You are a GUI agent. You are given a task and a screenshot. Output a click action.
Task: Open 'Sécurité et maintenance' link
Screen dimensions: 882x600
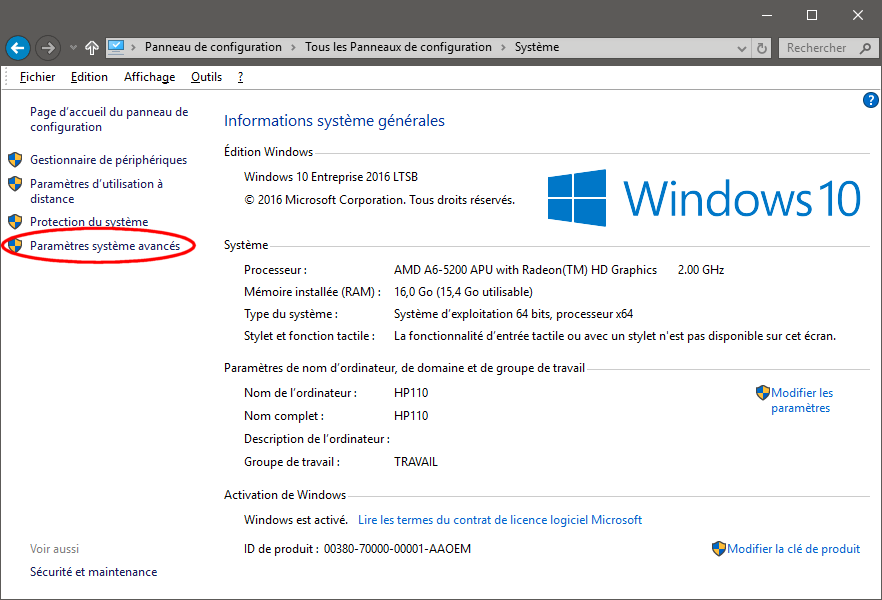pos(93,572)
